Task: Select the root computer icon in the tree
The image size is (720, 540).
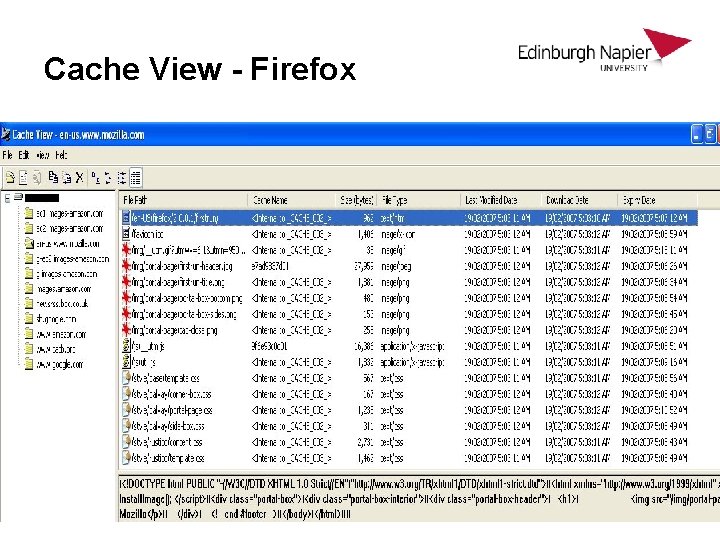Action: (x=18, y=197)
